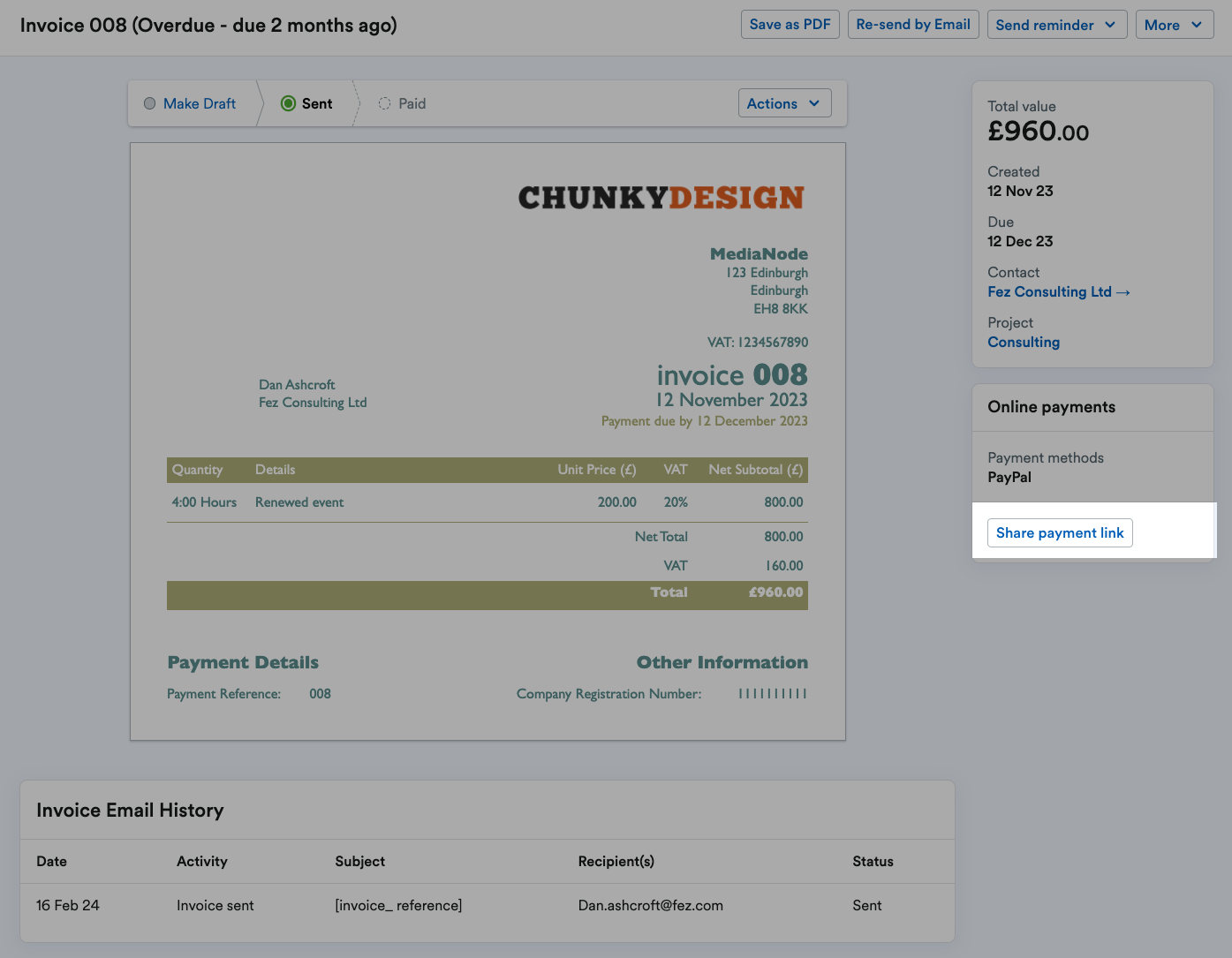
Task: Open the More dropdown menu
Action: (1174, 25)
